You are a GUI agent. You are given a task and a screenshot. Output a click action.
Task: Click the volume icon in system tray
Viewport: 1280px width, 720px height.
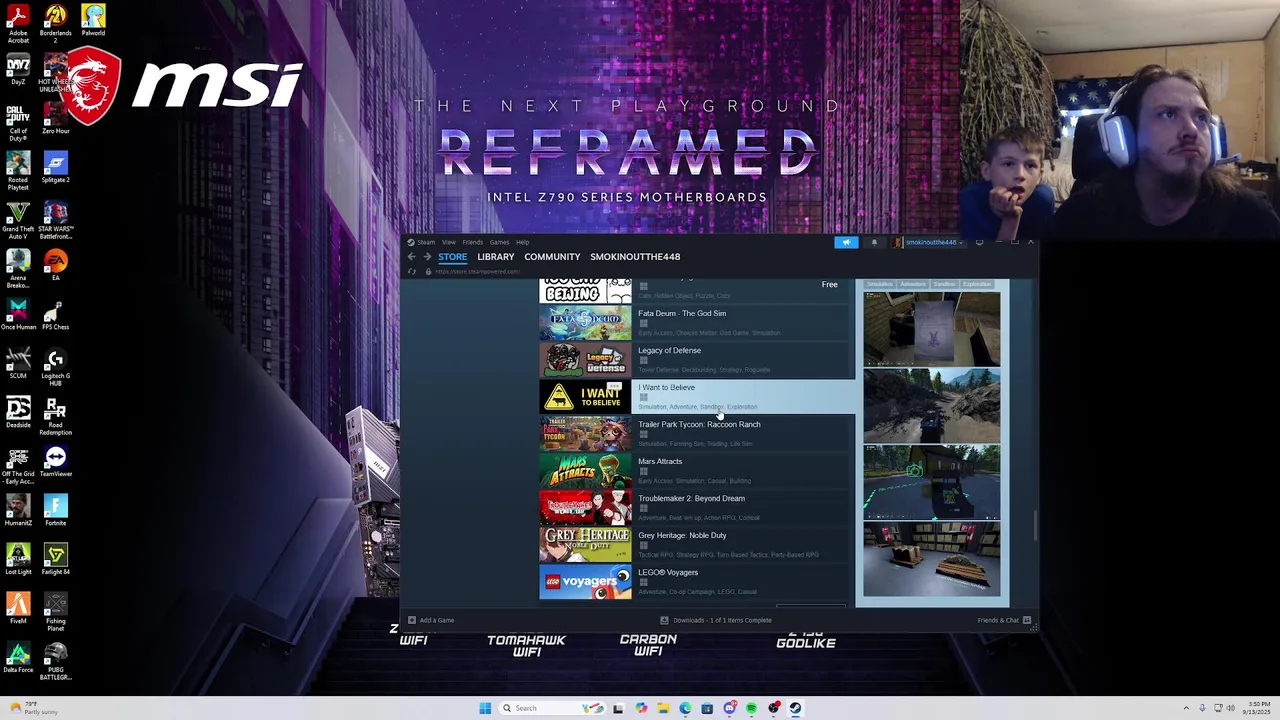(1230, 708)
